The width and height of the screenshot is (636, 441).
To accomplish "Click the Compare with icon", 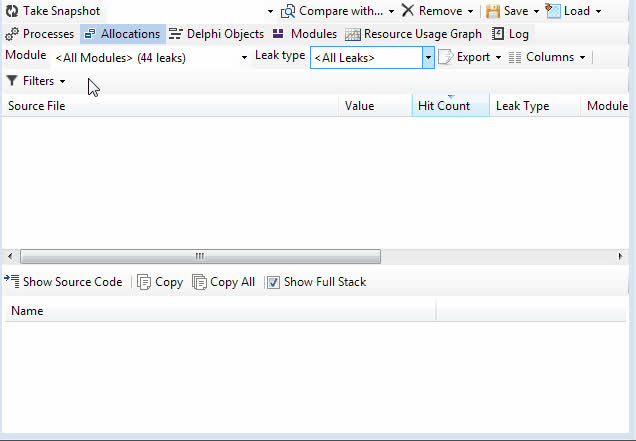I will tap(288, 11).
